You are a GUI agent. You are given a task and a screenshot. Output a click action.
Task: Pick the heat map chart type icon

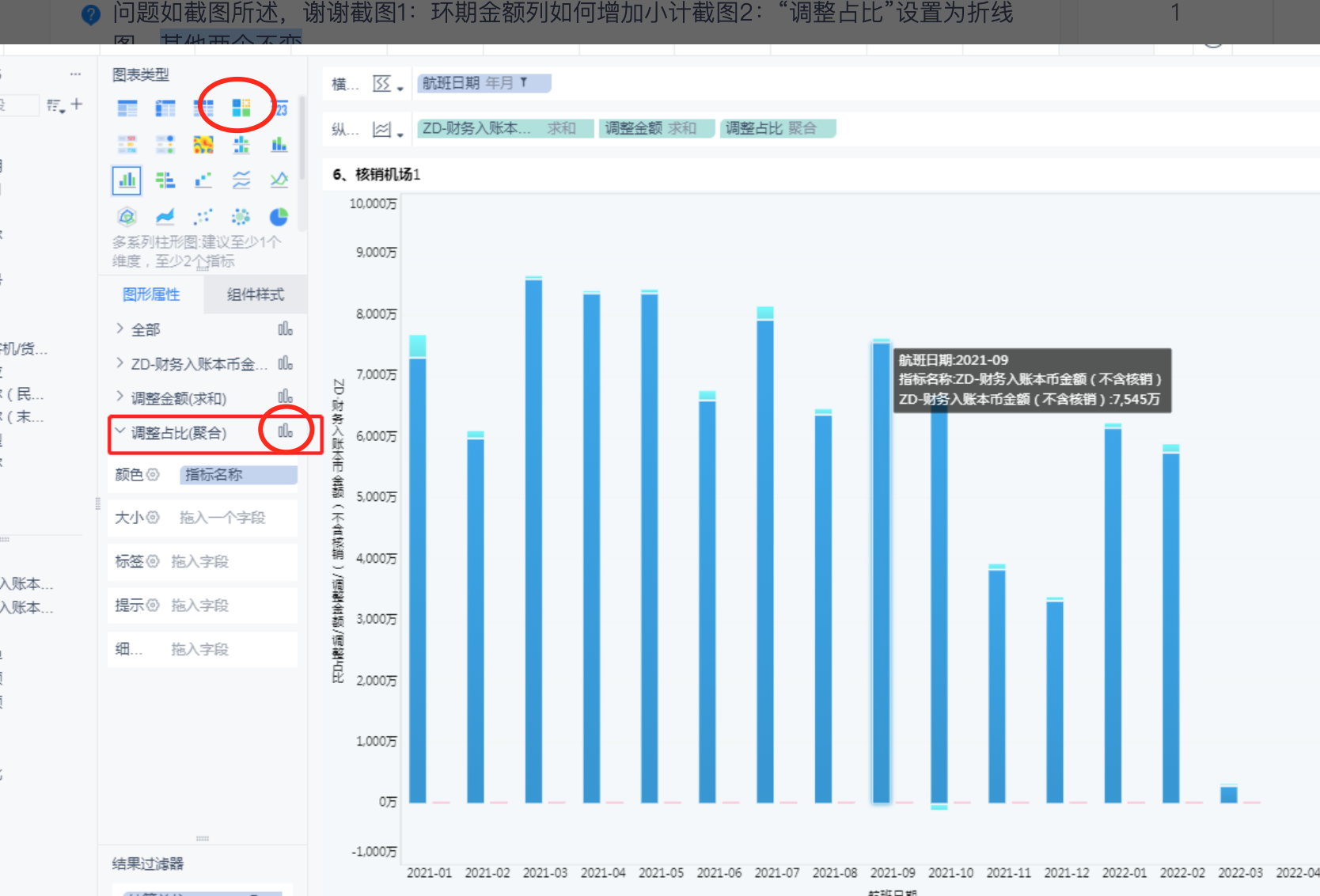click(x=203, y=144)
